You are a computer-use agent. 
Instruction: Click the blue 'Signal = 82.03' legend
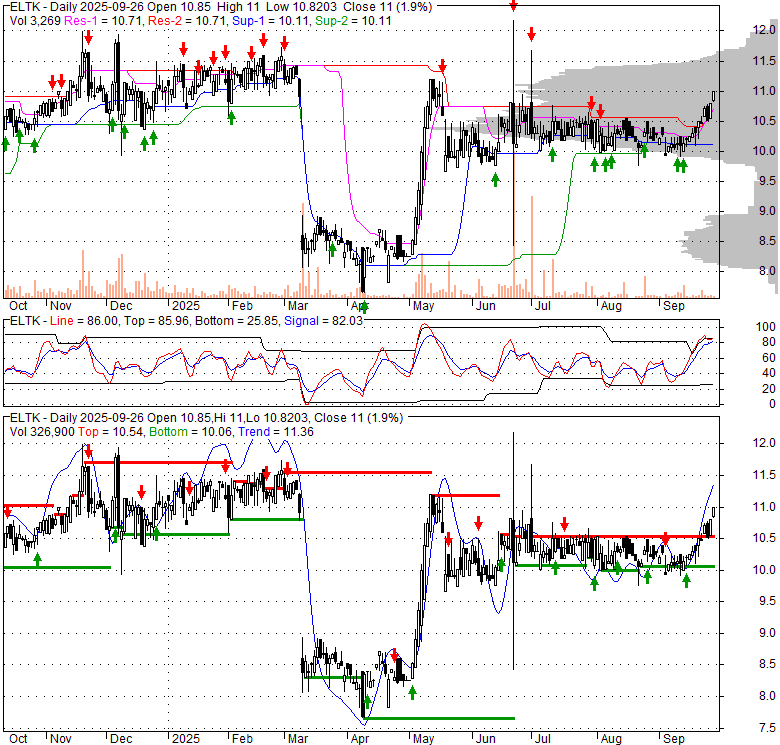[323, 321]
